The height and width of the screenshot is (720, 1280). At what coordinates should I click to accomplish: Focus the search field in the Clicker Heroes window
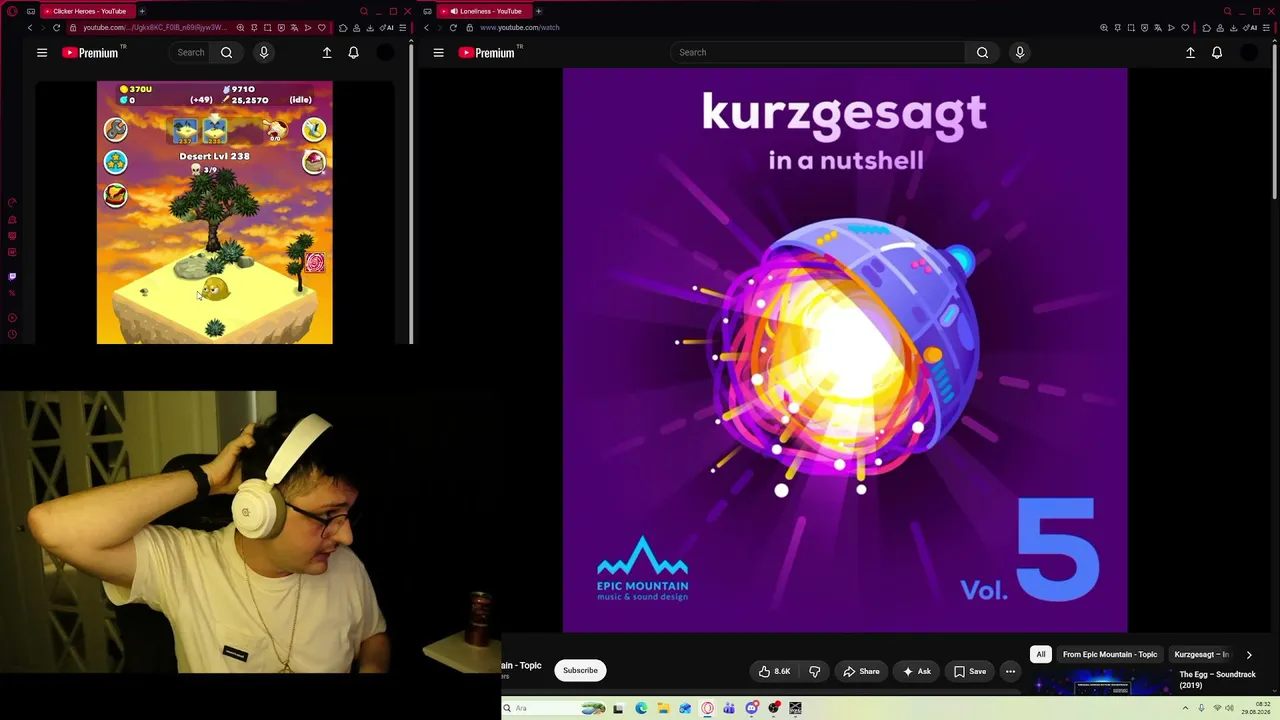coord(191,53)
